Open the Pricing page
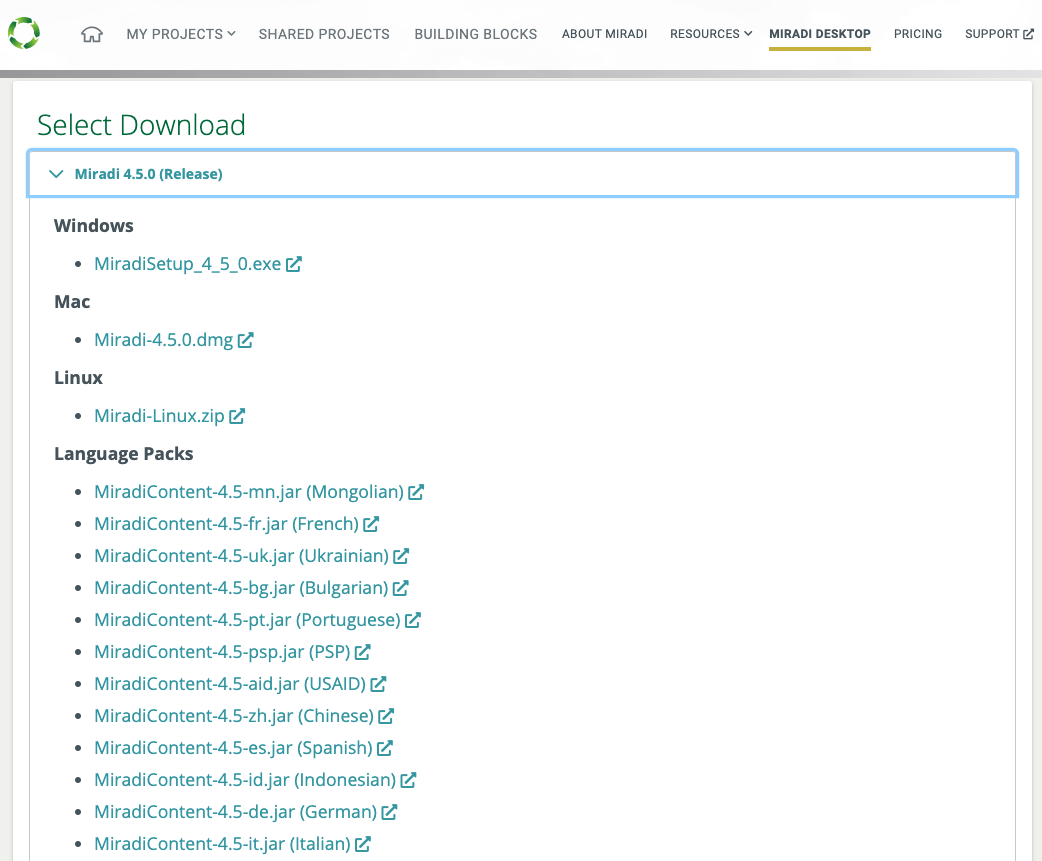1042x861 pixels. [917, 34]
